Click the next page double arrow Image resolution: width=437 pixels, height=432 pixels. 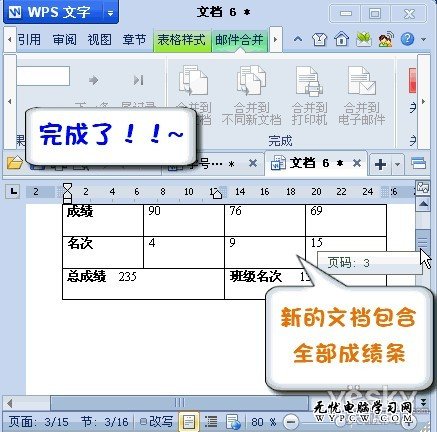click(x=423, y=401)
